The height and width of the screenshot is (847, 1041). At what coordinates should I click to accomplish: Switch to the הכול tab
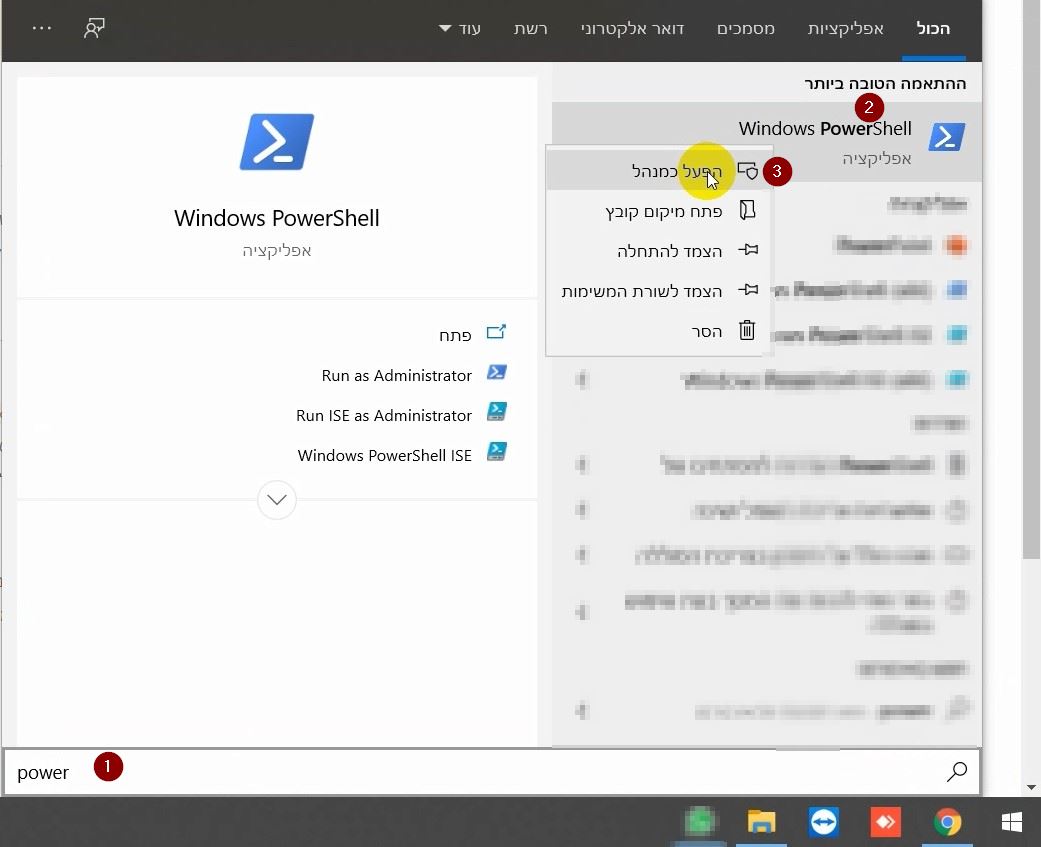tap(933, 29)
